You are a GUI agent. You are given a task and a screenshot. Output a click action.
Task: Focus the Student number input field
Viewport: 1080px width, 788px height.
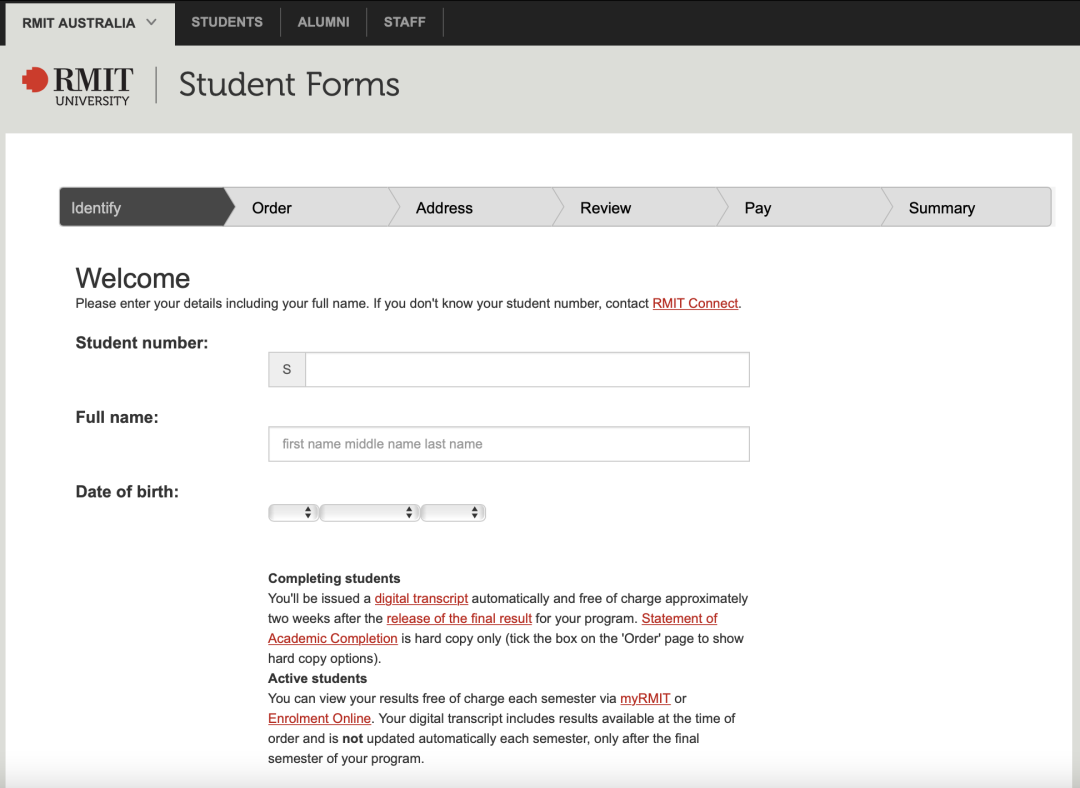527,370
